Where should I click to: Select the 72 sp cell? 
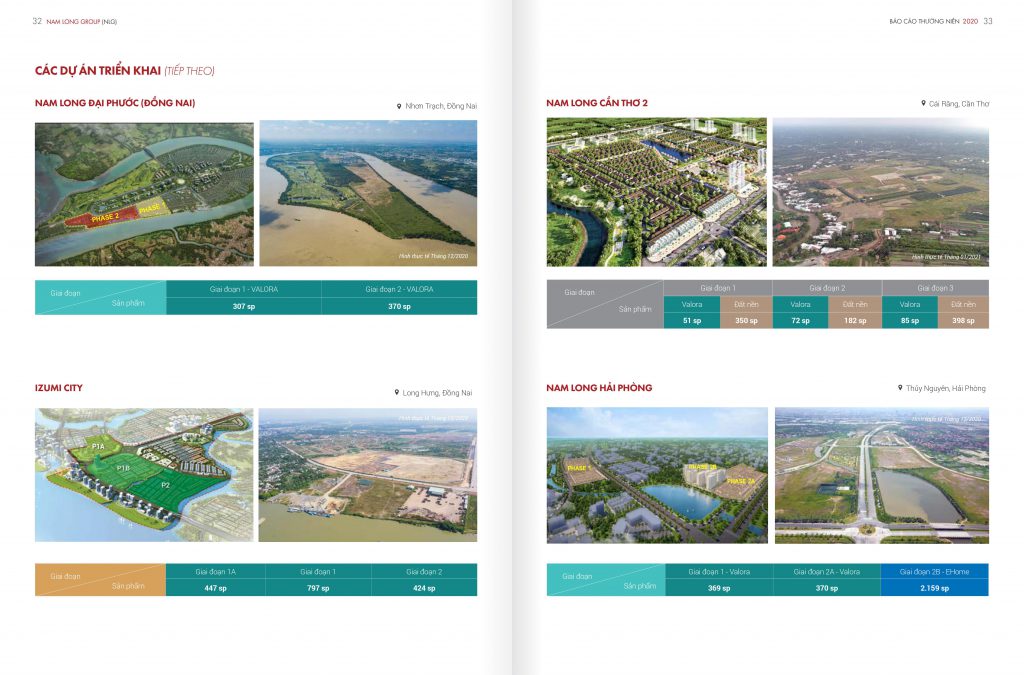[x=800, y=321]
